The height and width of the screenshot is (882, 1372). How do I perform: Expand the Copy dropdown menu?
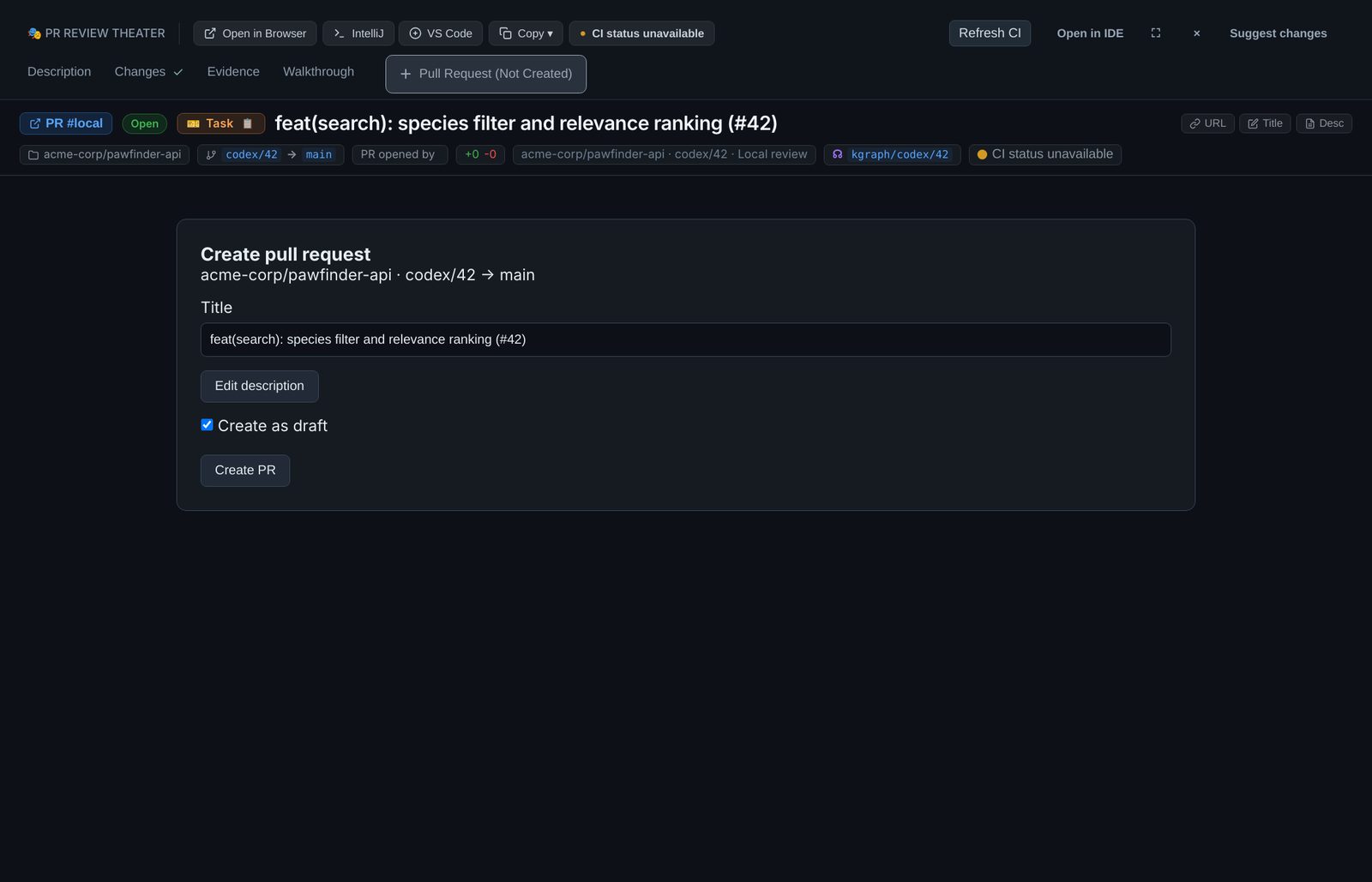526,33
